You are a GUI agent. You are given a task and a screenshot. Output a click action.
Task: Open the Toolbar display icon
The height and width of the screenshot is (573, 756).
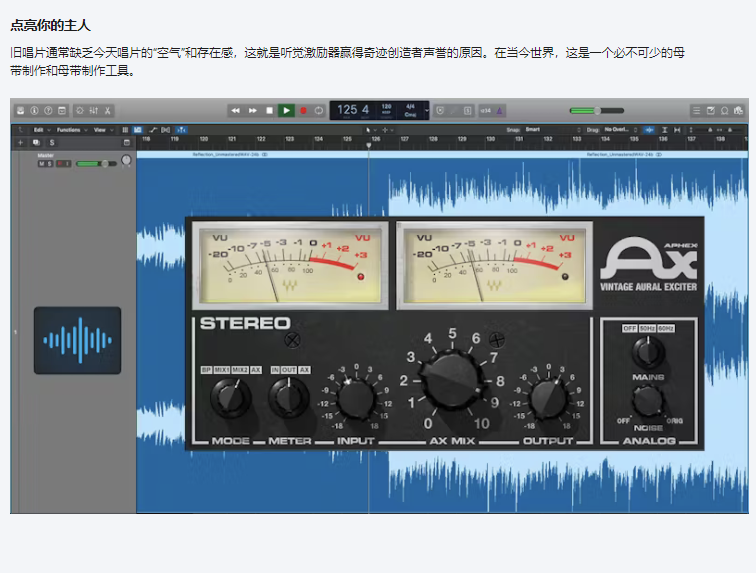click(x=62, y=110)
